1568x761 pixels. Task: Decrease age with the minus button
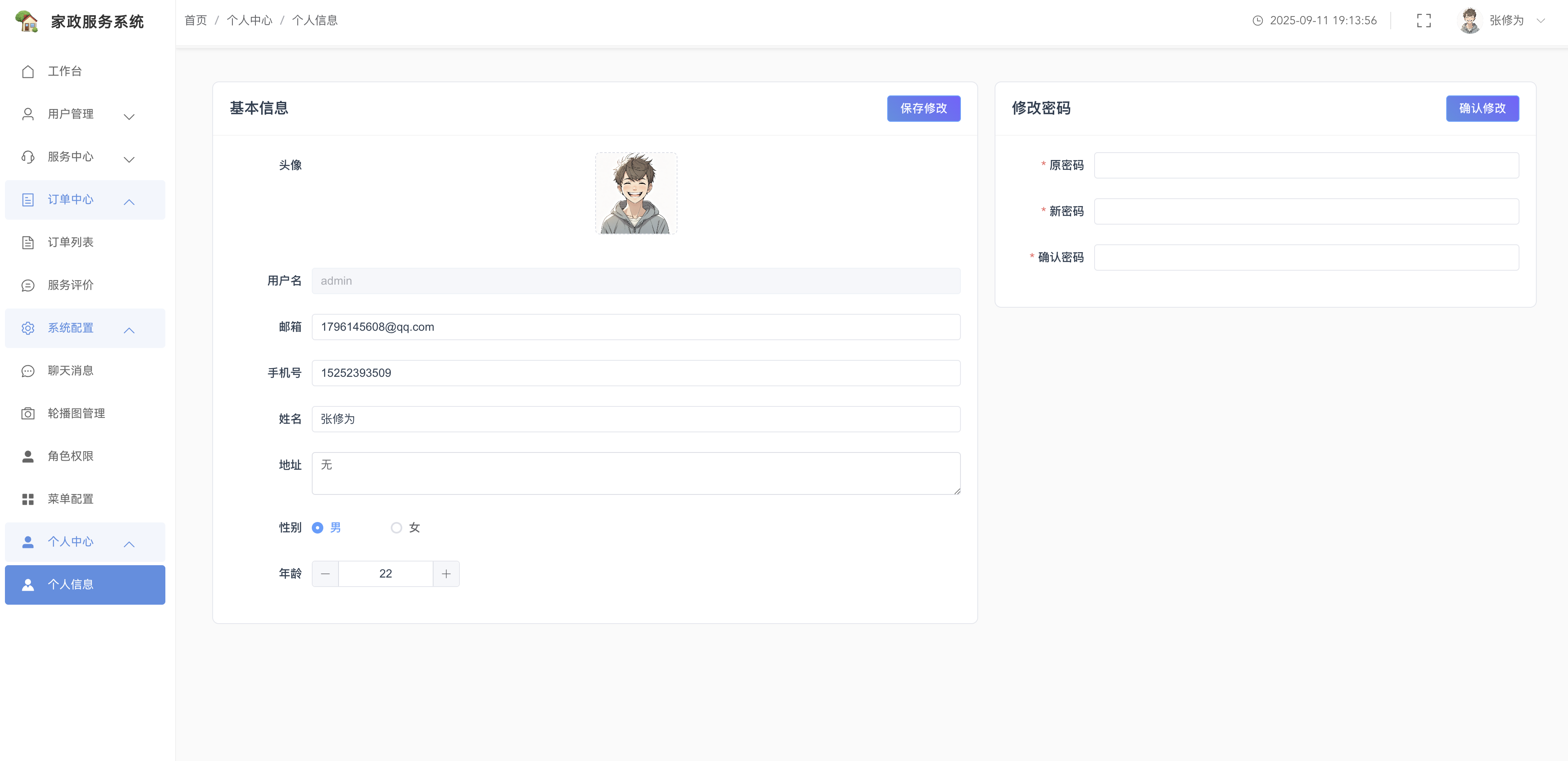click(325, 574)
